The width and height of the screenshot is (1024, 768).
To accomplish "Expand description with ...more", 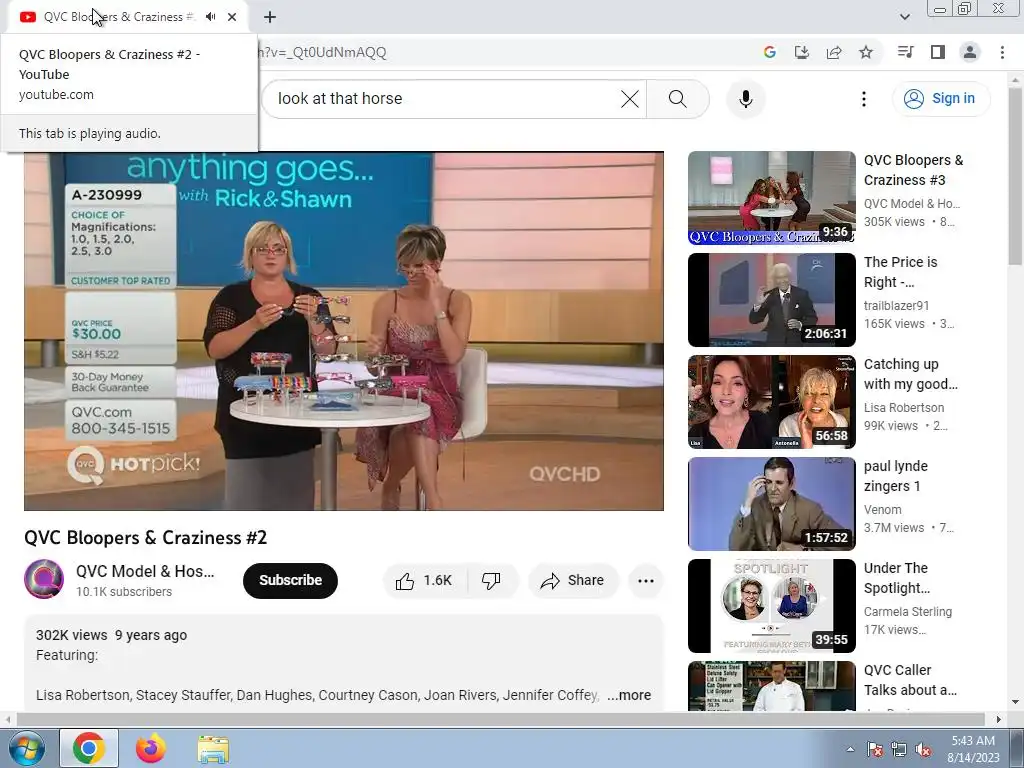I will click(x=629, y=695).
